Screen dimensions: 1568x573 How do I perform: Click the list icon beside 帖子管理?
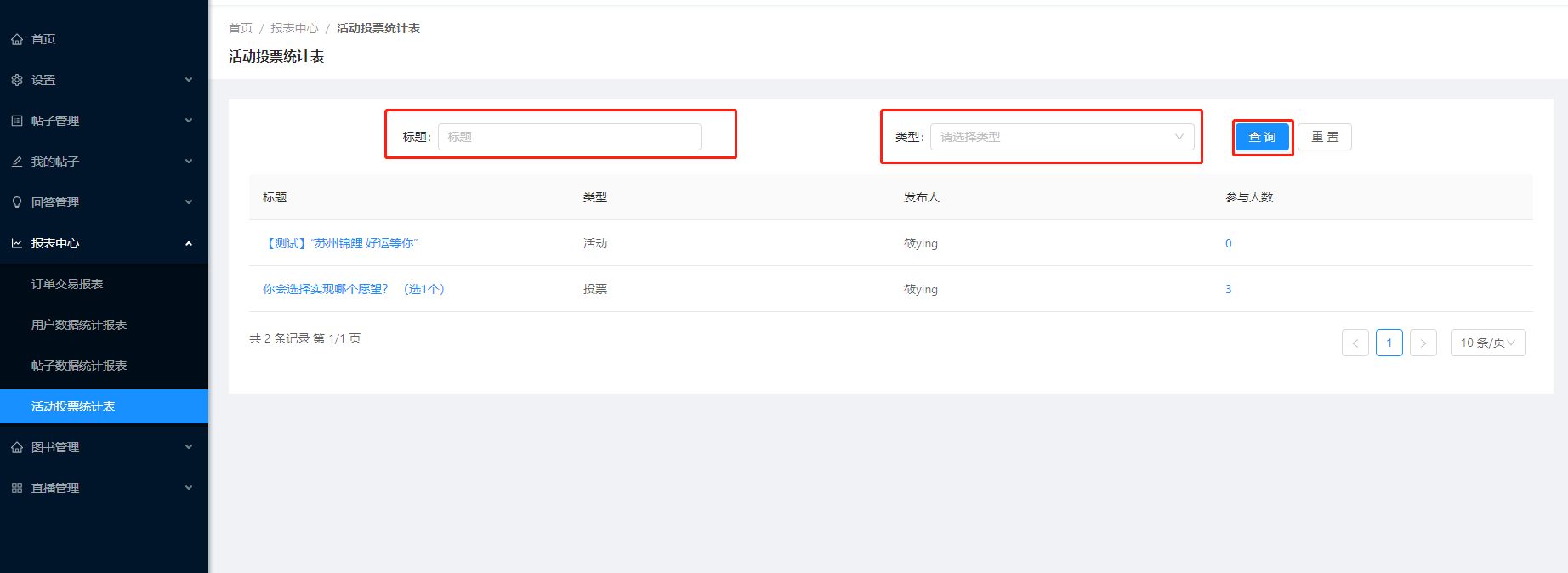(x=17, y=121)
